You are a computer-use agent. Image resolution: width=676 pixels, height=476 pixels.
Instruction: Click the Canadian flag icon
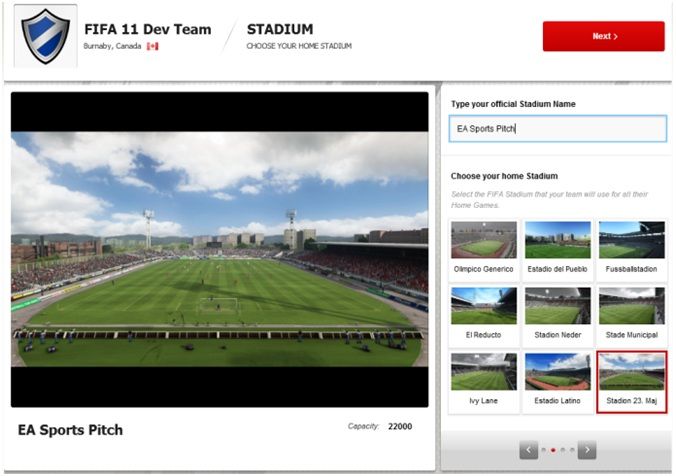(152, 46)
